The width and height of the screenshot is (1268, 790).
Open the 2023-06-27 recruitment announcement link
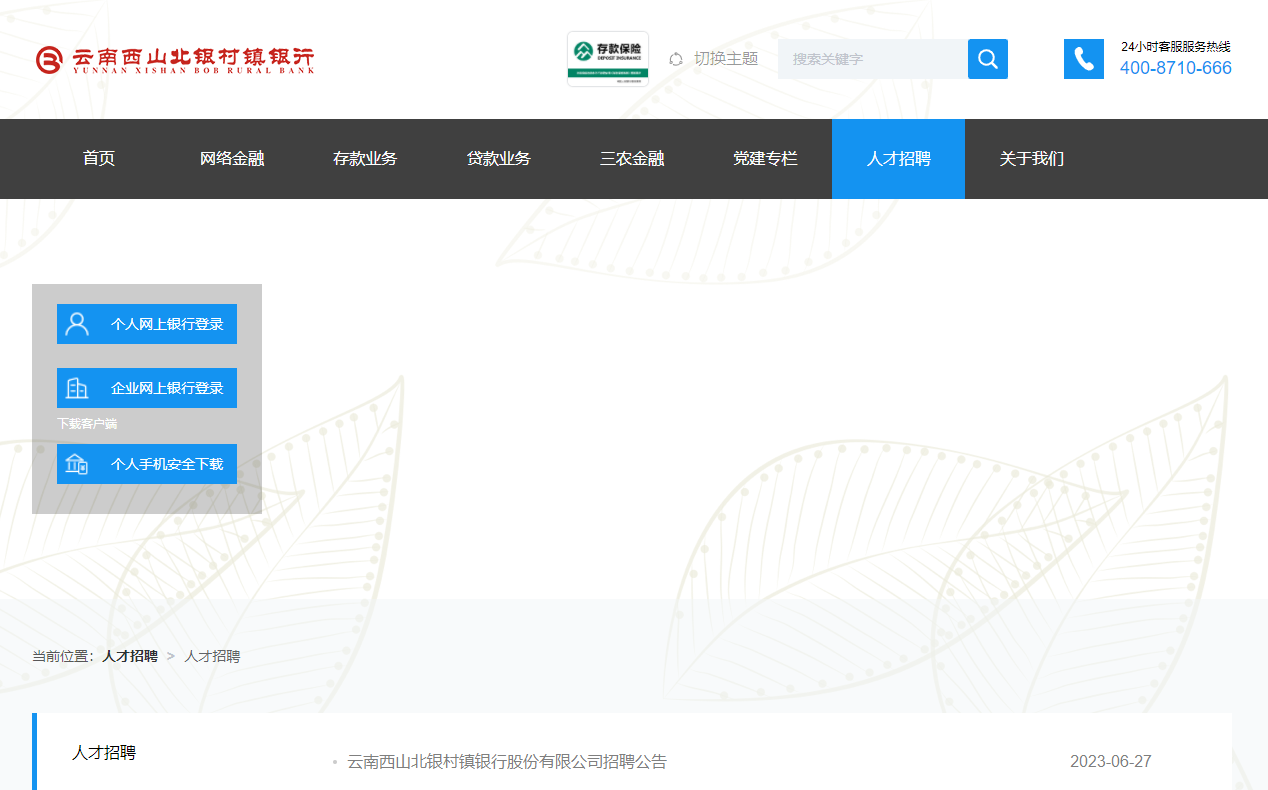pos(506,762)
